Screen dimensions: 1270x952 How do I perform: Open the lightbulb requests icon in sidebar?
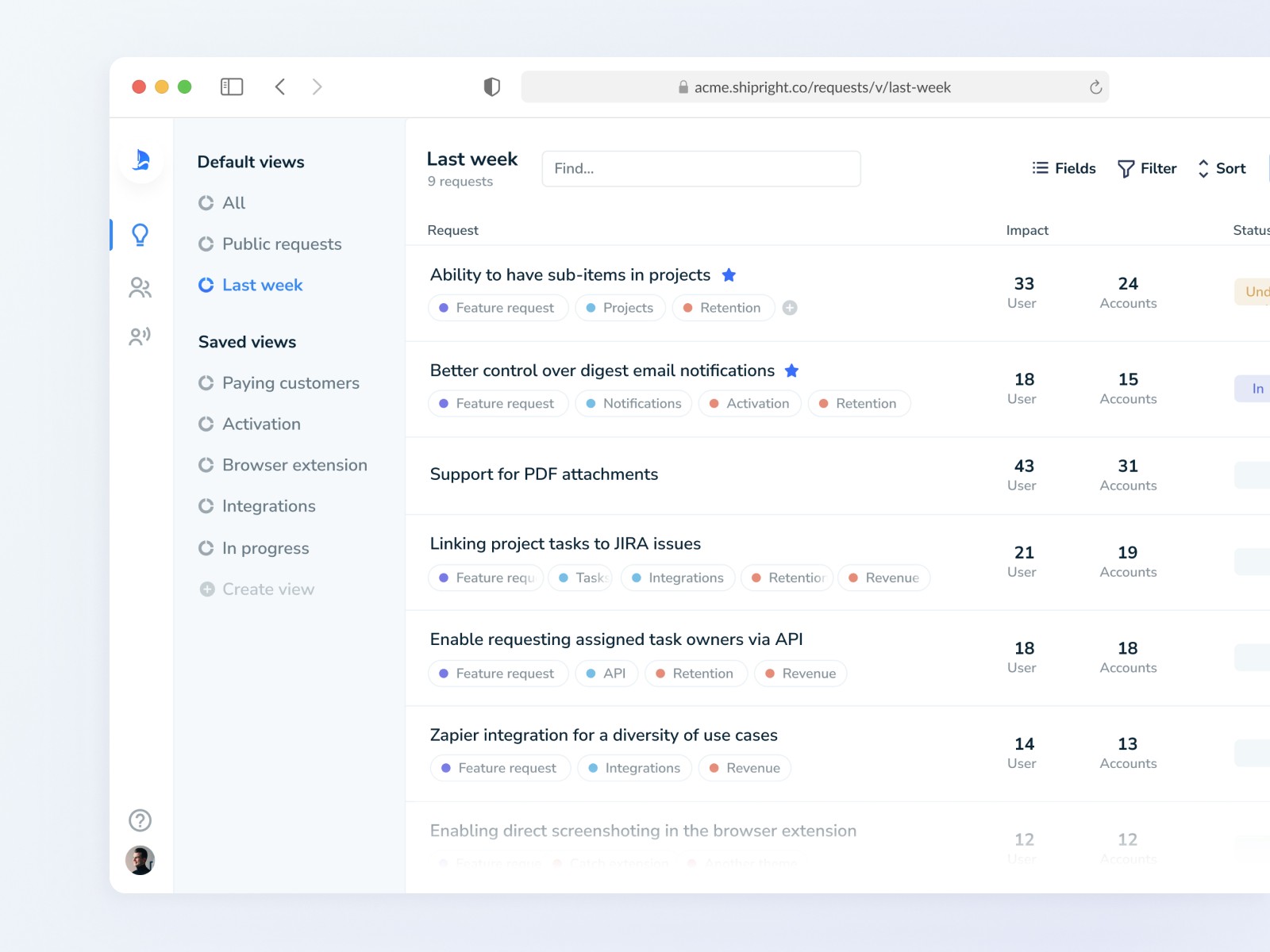[x=140, y=235]
